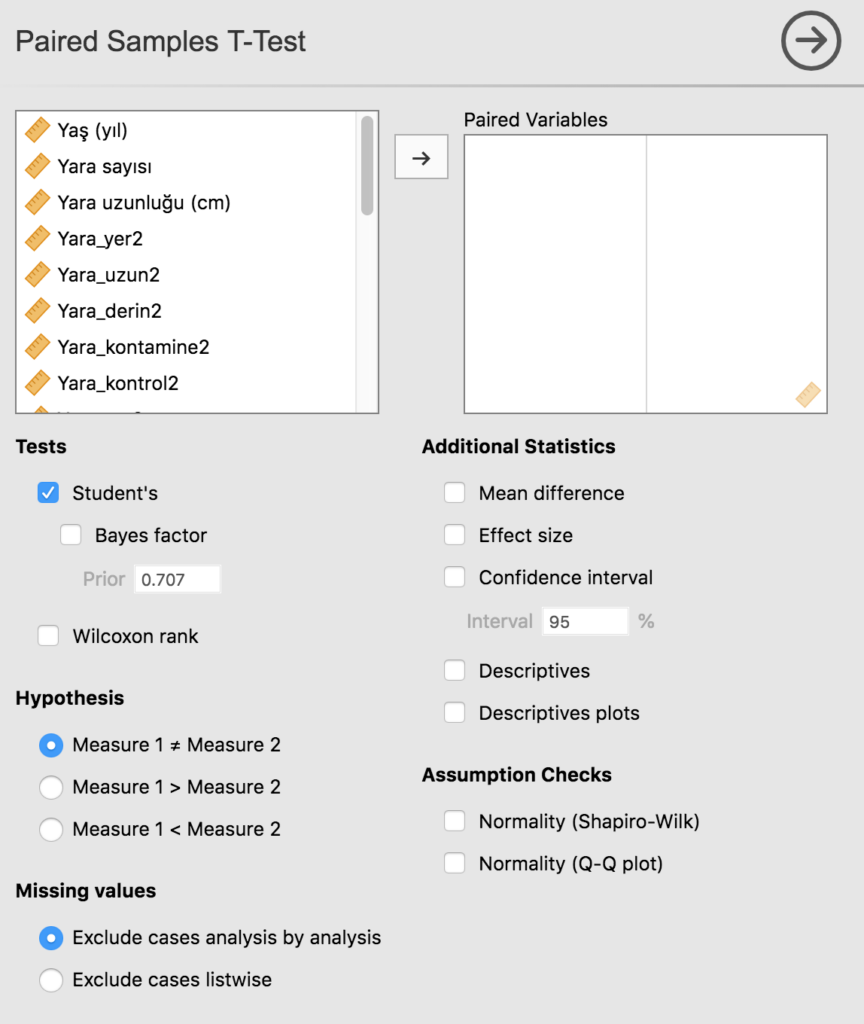
Task: Click the arrow button to assign paired variables
Action: click(421, 158)
